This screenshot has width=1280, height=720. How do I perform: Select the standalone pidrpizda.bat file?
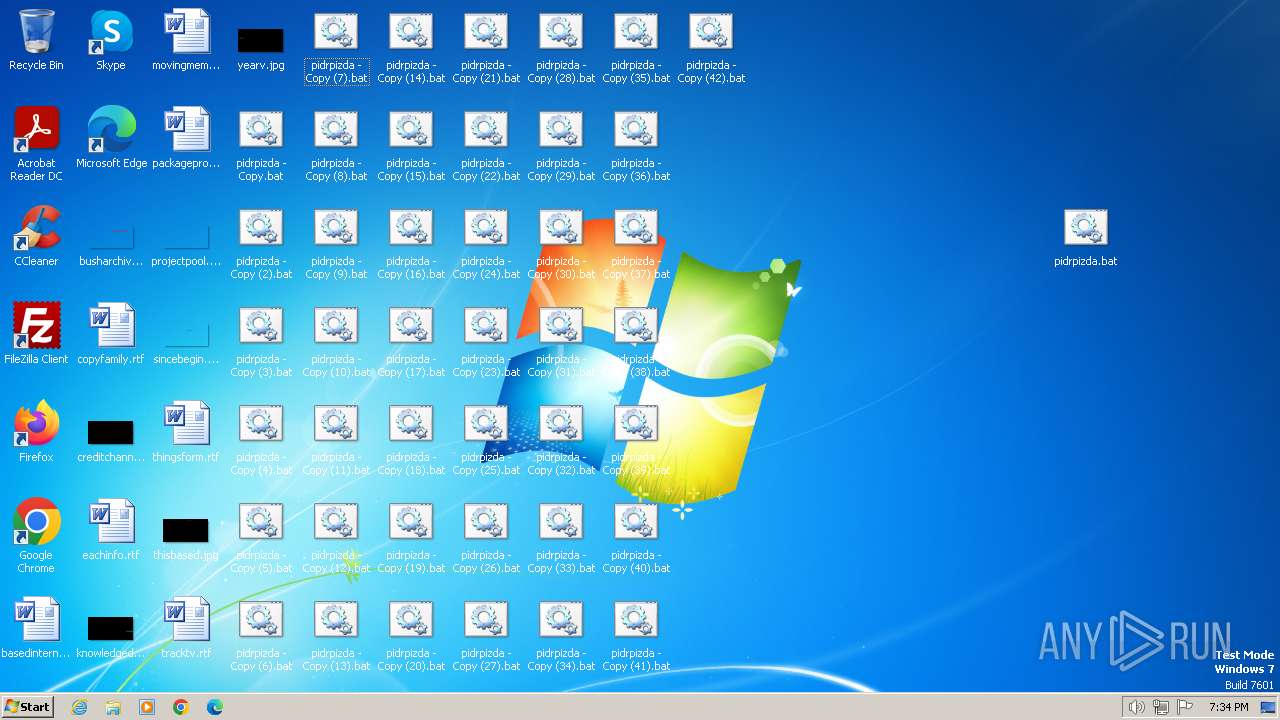coord(1086,236)
